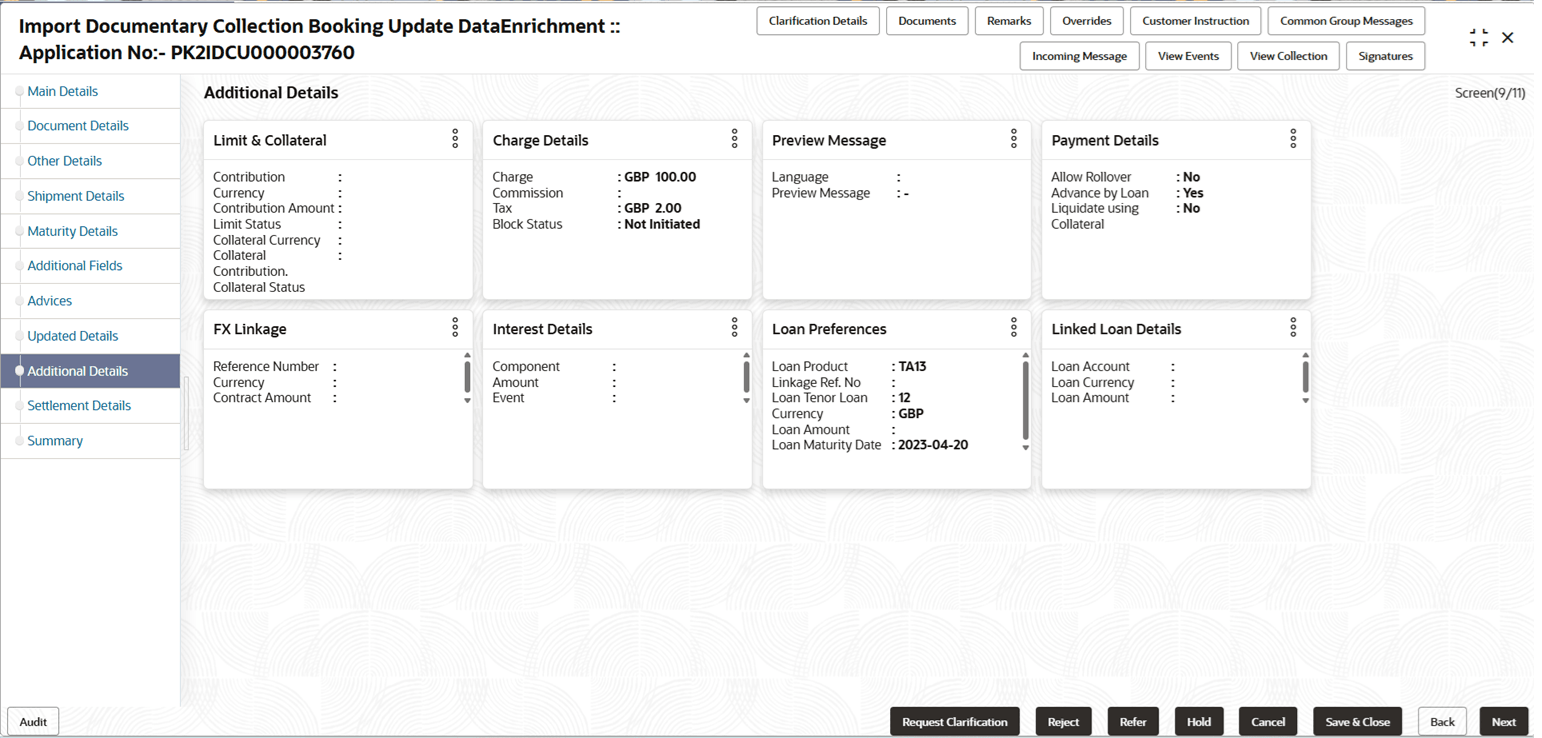Click the Linked Loan Details tile scrollbar
This screenshot has width=1542, height=738.
click(1305, 377)
